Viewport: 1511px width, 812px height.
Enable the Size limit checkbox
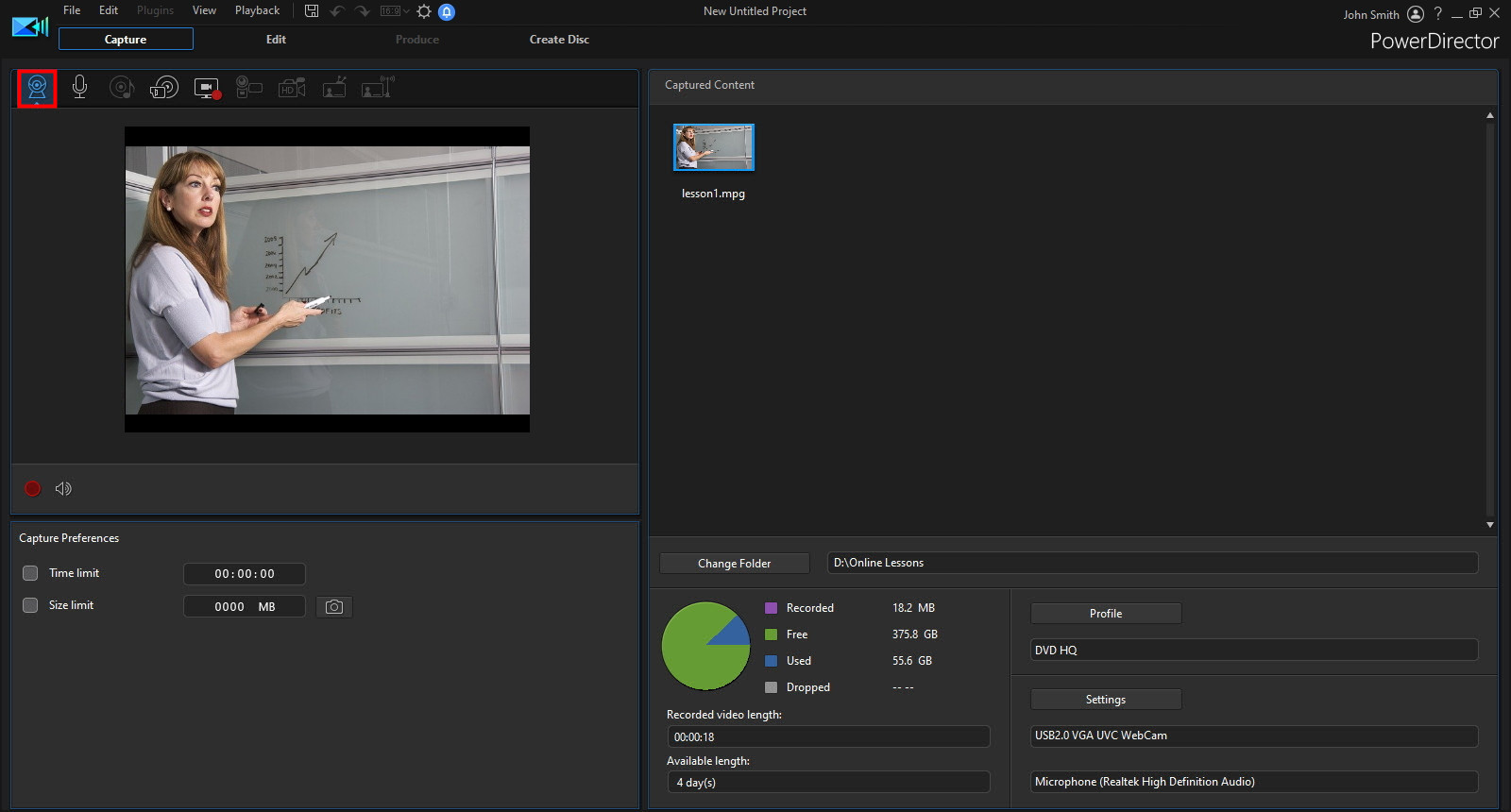click(30, 605)
